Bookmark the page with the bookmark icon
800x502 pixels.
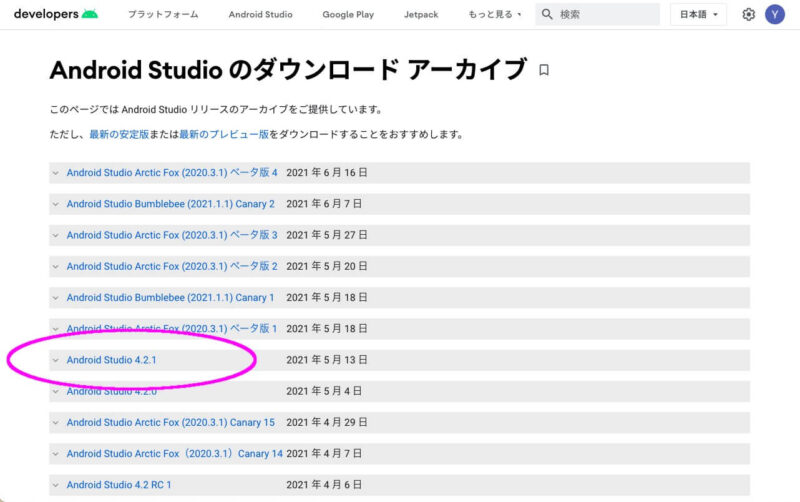click(x=544, y=70)
